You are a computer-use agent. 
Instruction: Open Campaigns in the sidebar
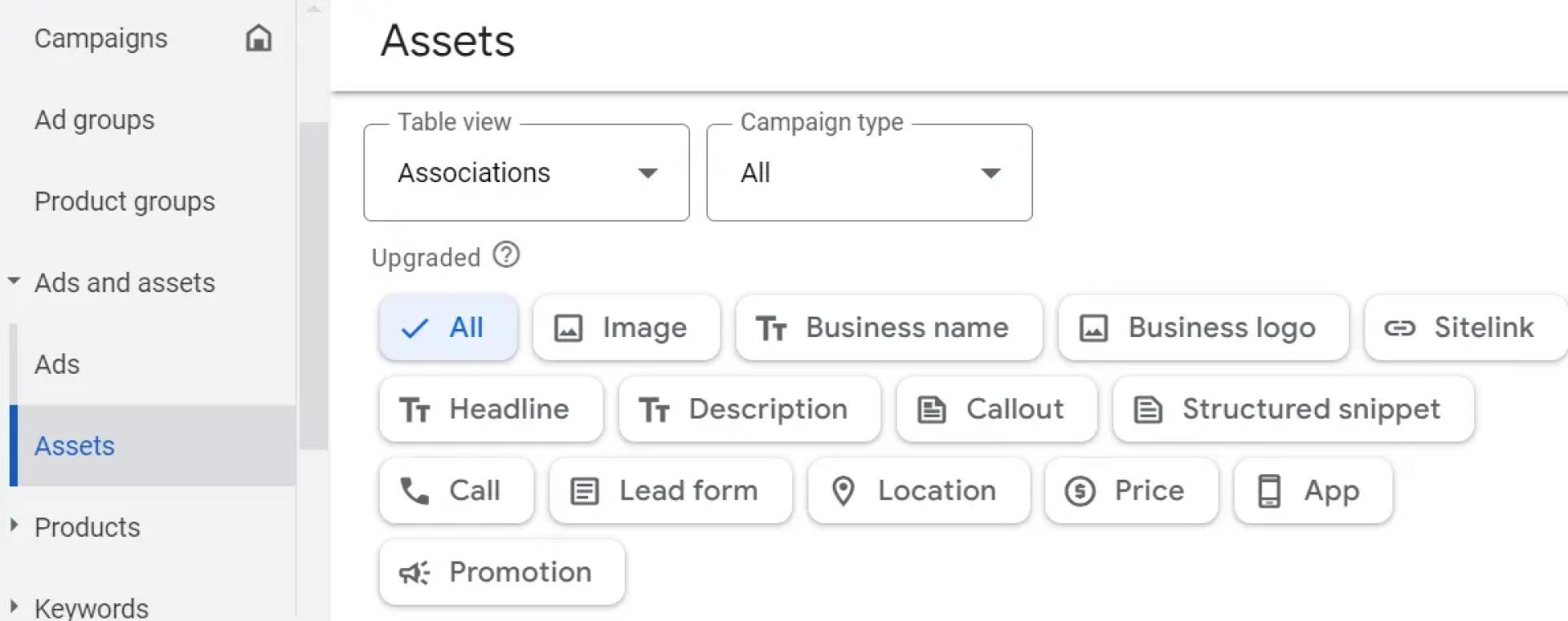pyautogui.click(x=100, y=38)
